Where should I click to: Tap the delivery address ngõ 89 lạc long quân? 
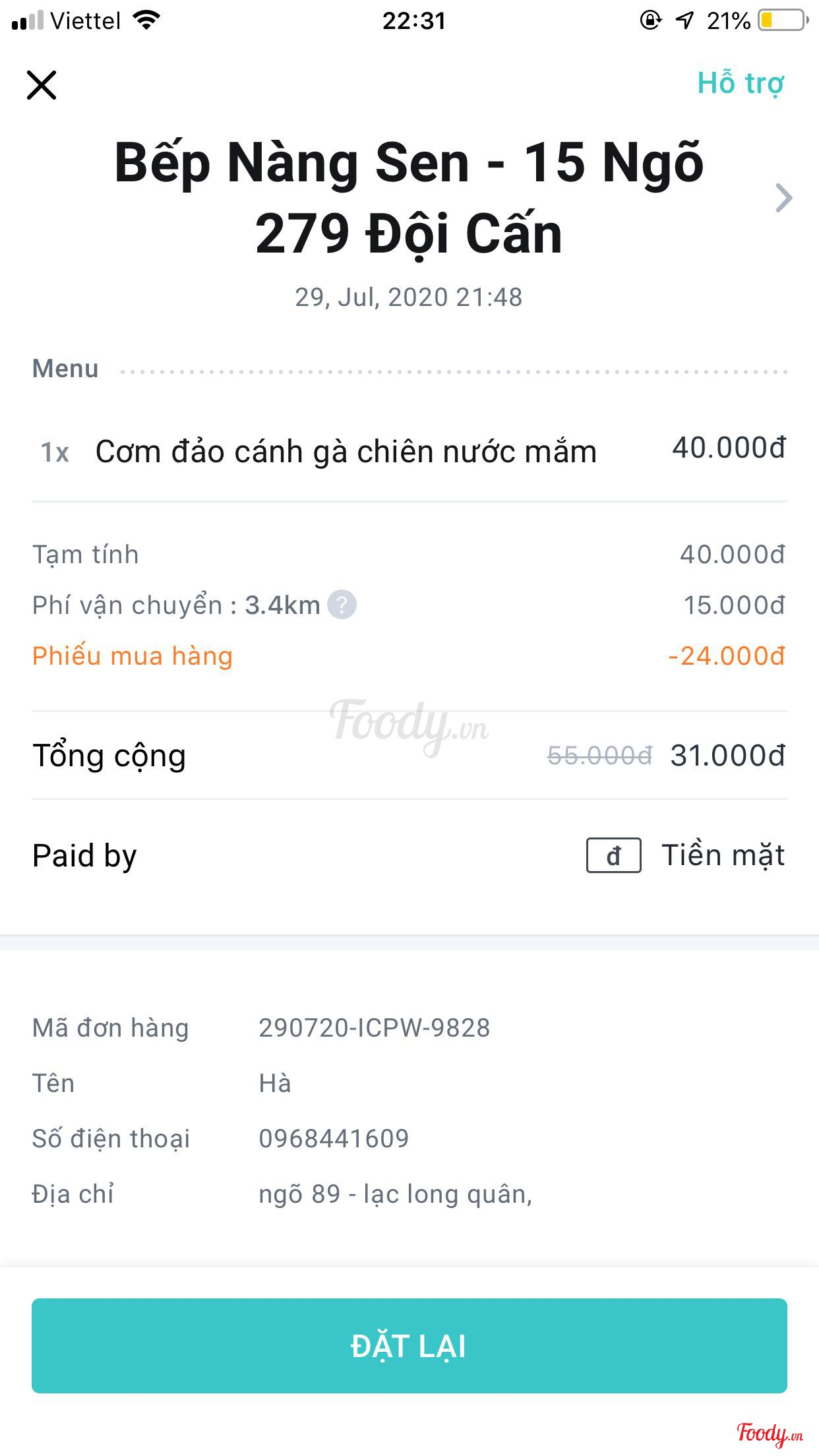395,1194
